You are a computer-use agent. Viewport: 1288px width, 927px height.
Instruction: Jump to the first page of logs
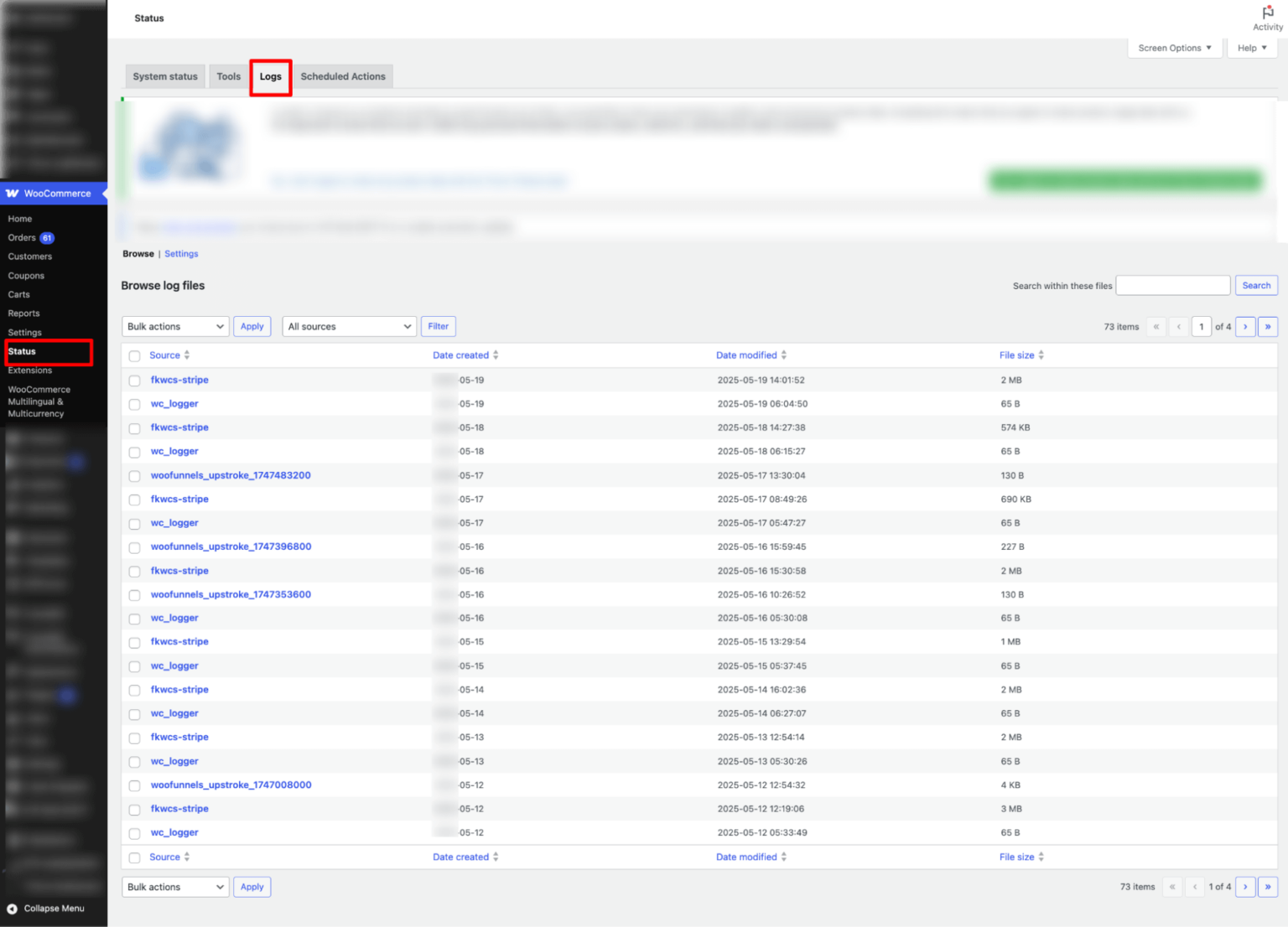click(x=1156, y=326)
